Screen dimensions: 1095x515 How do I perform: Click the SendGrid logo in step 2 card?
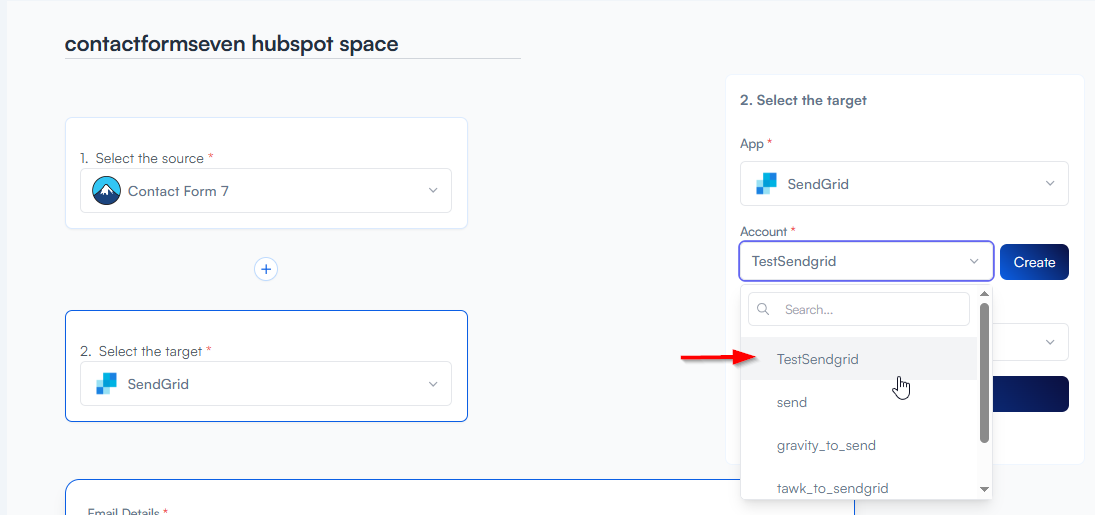[x=106, y=384]
